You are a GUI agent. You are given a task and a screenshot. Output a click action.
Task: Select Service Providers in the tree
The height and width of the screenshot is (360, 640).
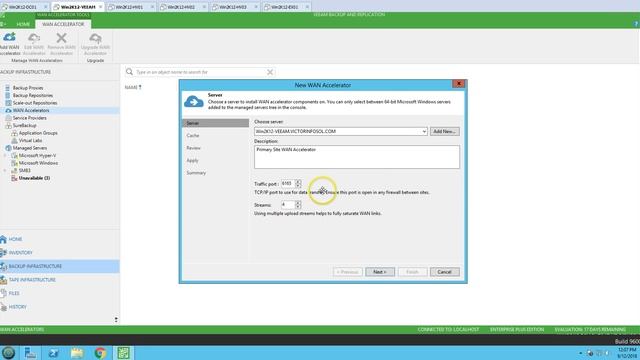[29, 118]
